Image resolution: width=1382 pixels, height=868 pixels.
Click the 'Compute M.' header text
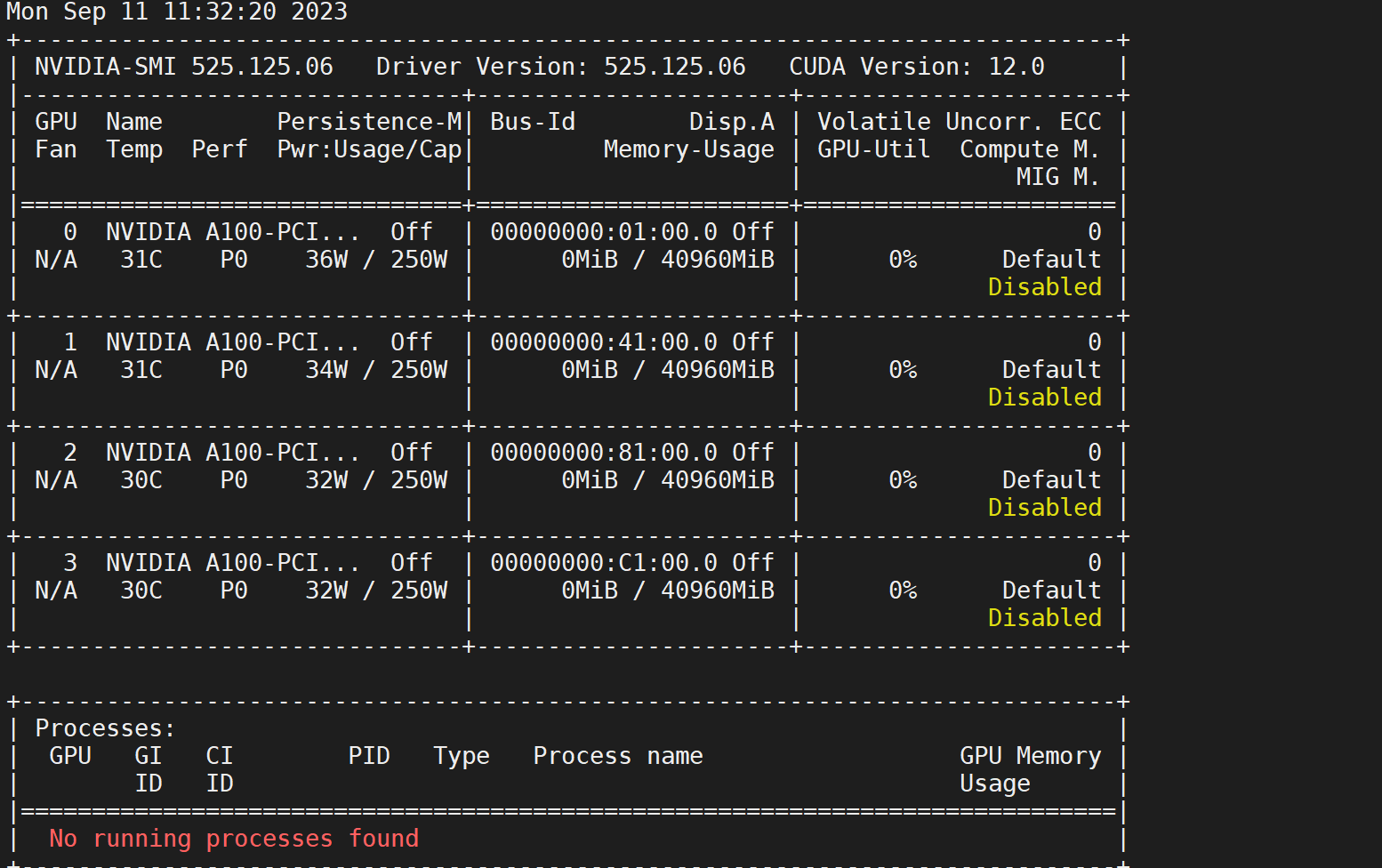pos(1030,149)
